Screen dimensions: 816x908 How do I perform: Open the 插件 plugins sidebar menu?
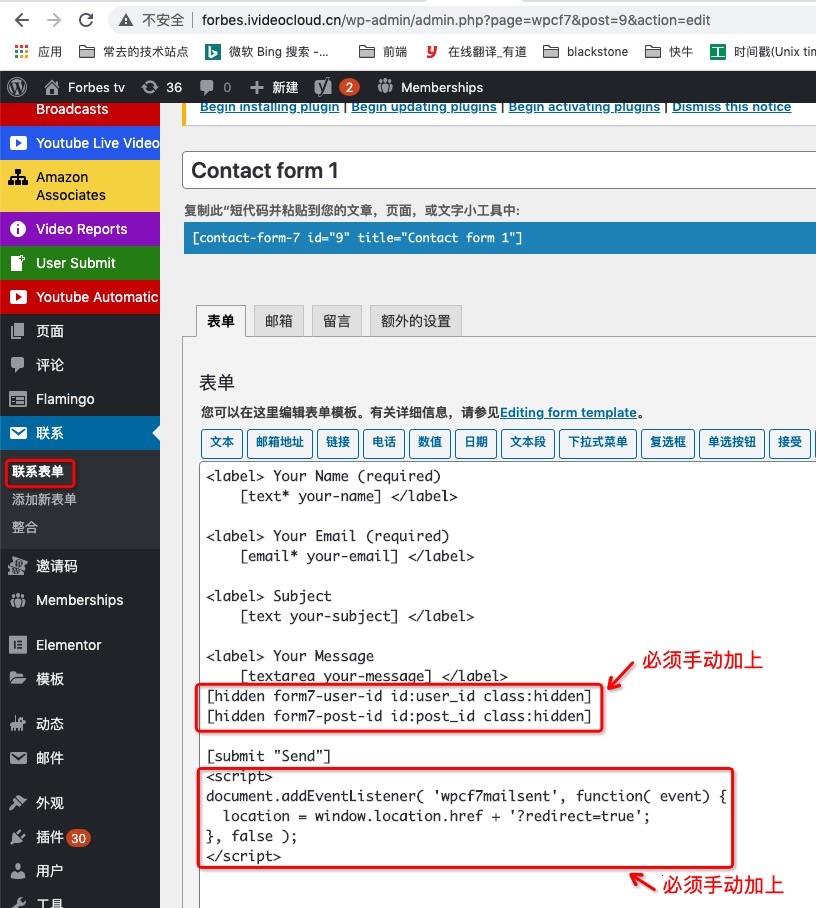pos(50,837)
